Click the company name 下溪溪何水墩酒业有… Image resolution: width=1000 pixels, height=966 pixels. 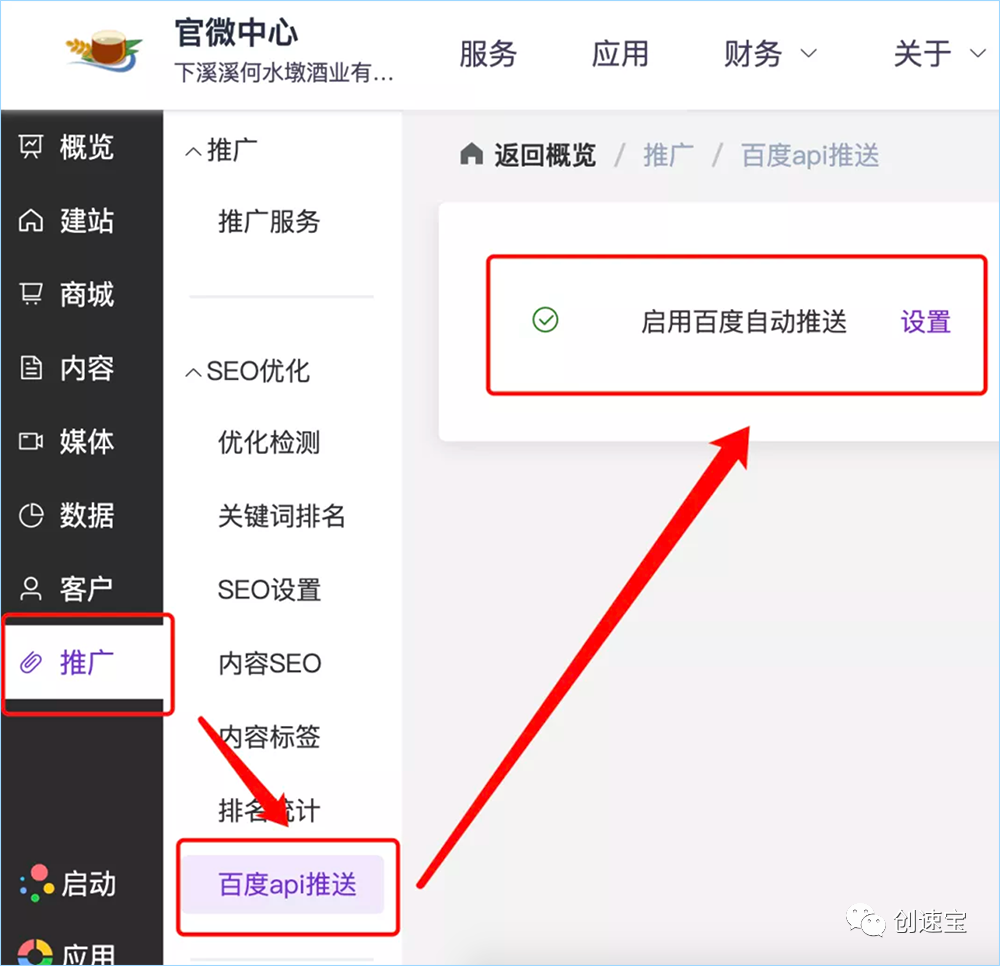coord(284,72)
